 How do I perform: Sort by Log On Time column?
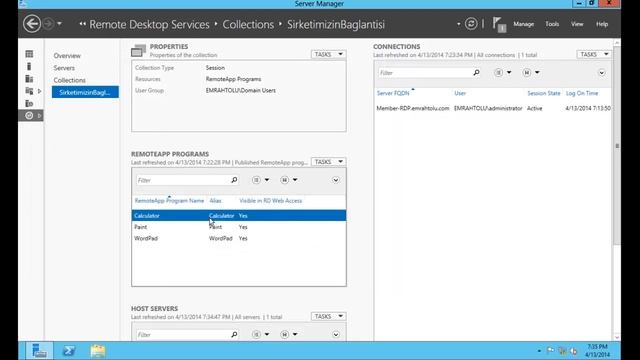coord(582,93)
